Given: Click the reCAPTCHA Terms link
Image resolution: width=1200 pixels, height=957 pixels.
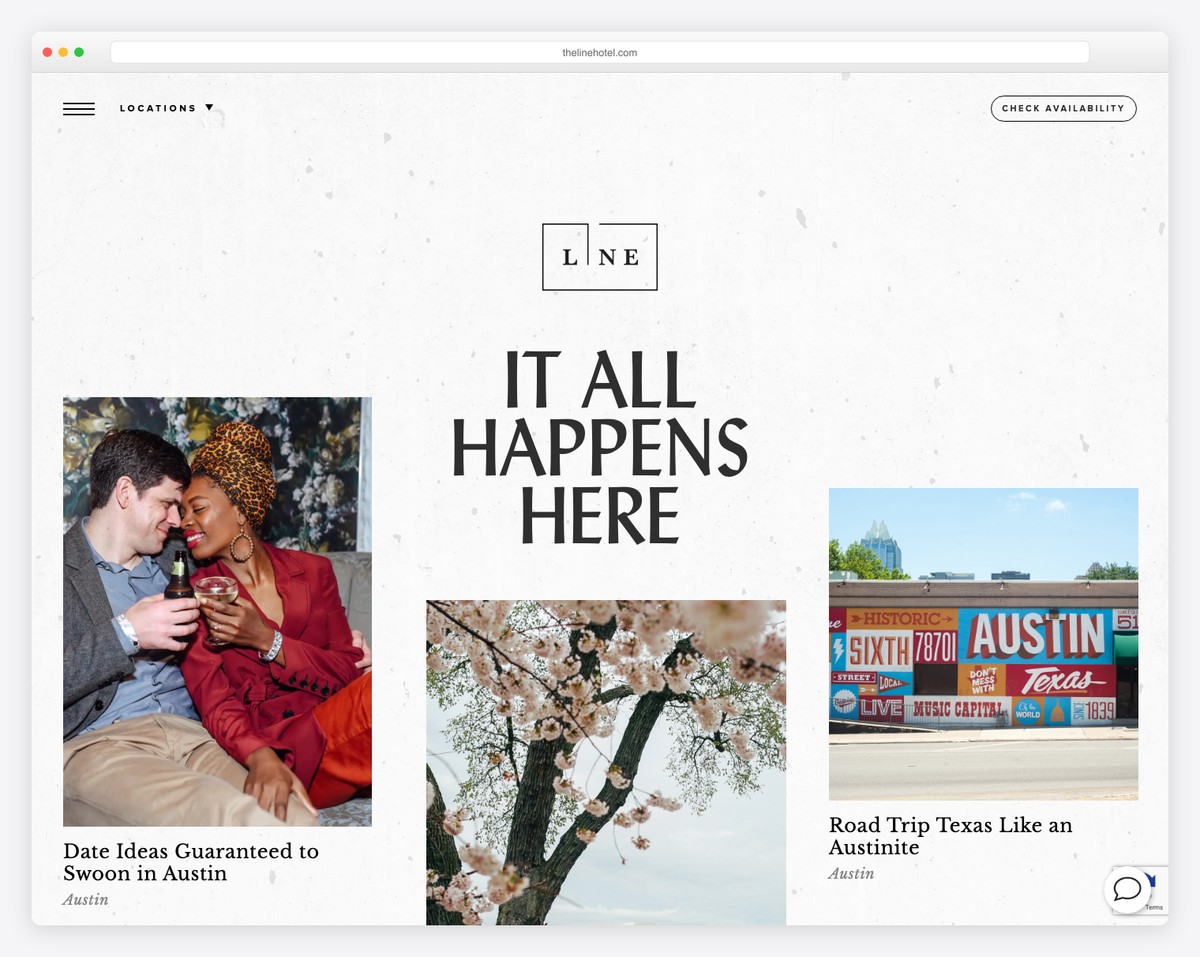Looking at the screenshot, I should pos(1154,907).
